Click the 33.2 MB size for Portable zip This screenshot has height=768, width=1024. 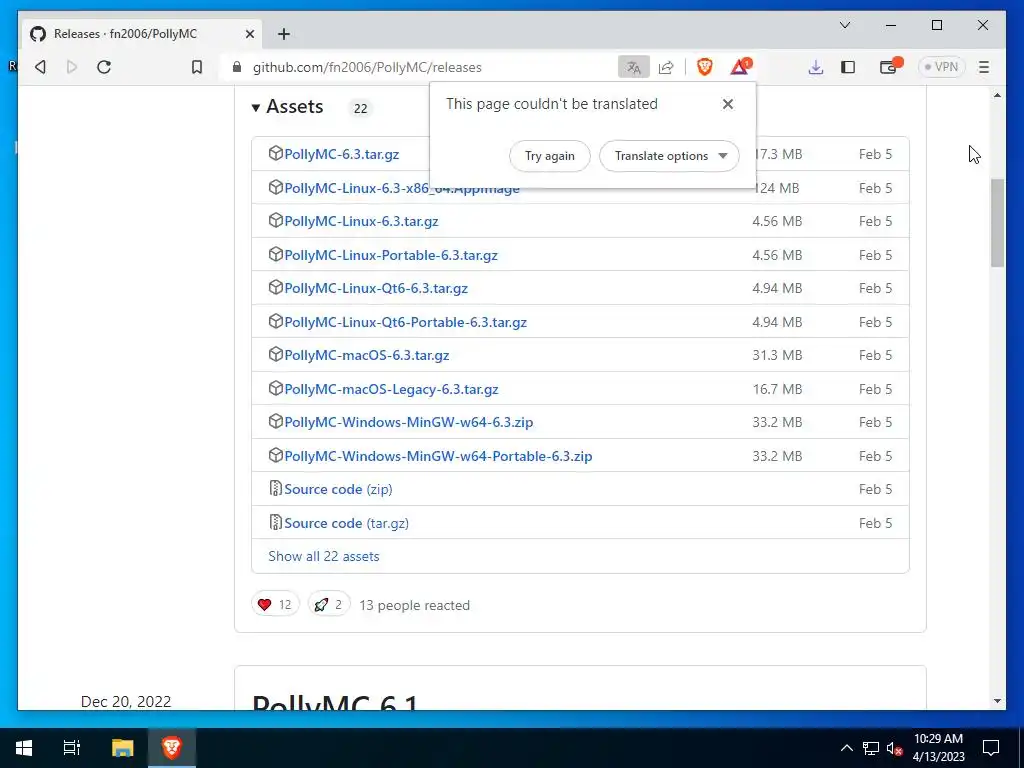[777, 456]
